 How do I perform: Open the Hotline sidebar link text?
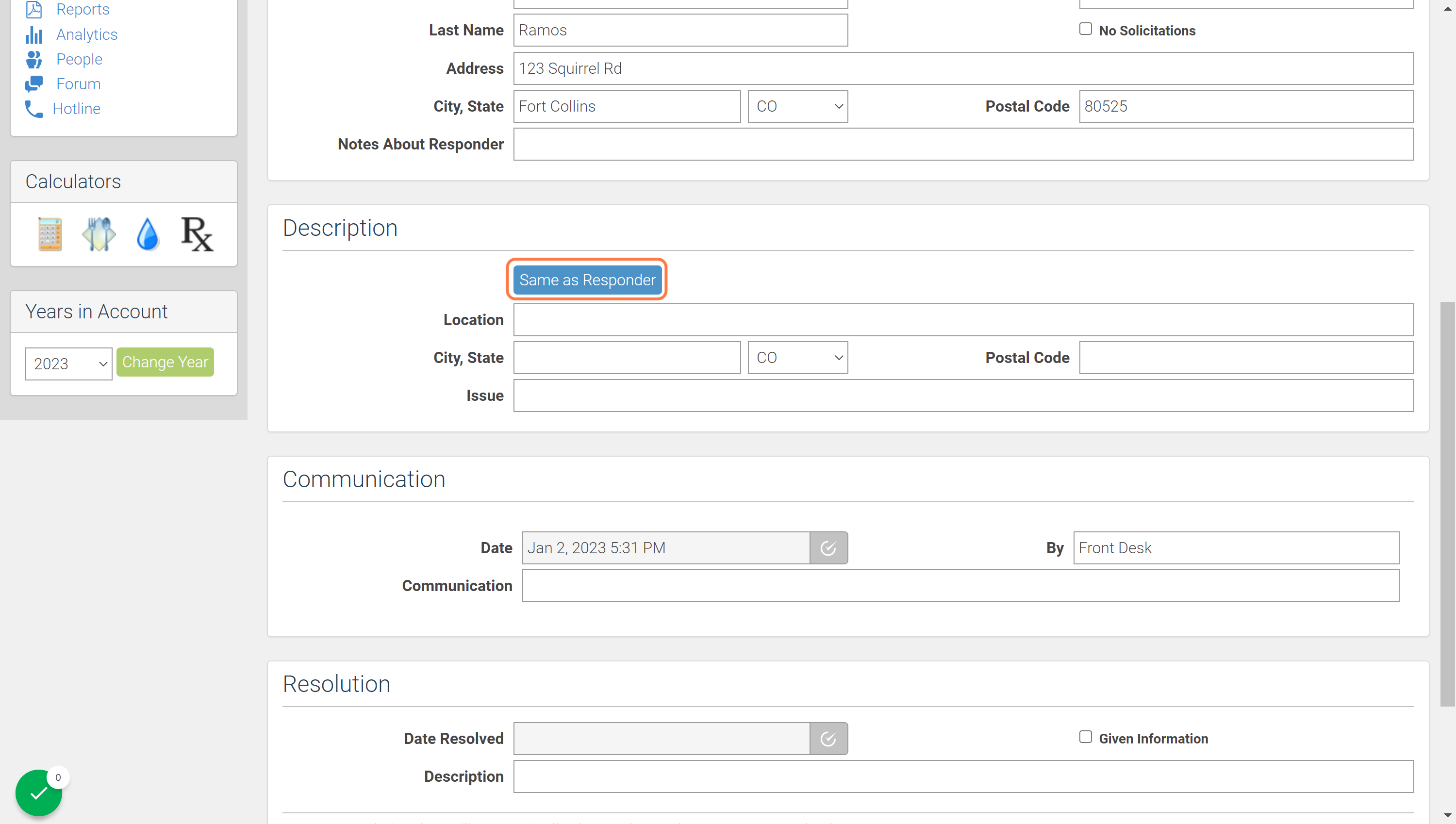pos(76,109)
